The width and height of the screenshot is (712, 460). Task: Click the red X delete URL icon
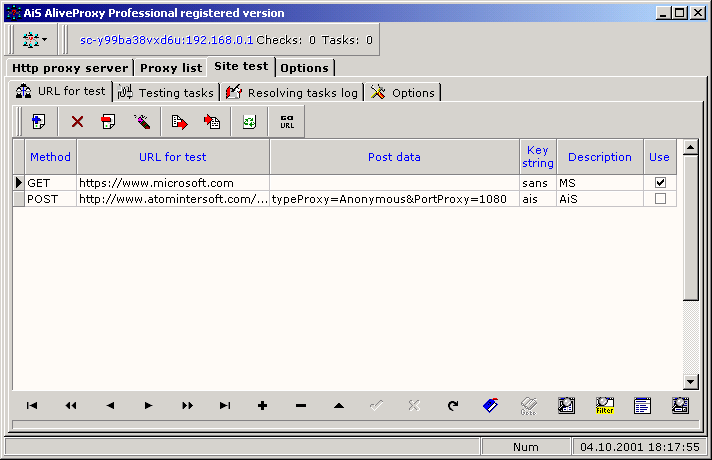77,122
